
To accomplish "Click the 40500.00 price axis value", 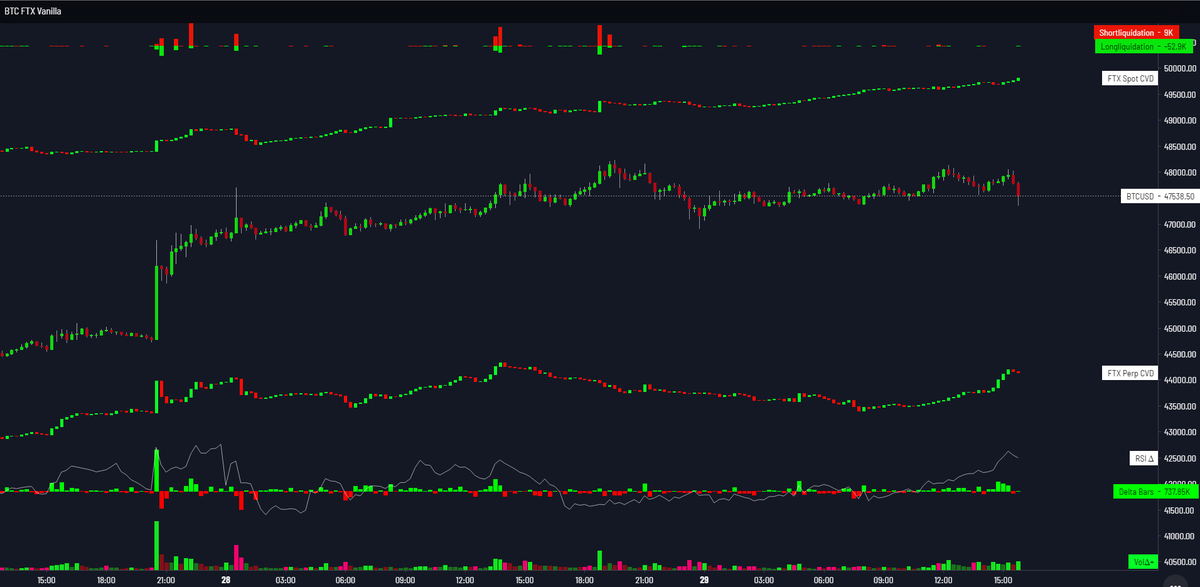I will point(1179,562).
